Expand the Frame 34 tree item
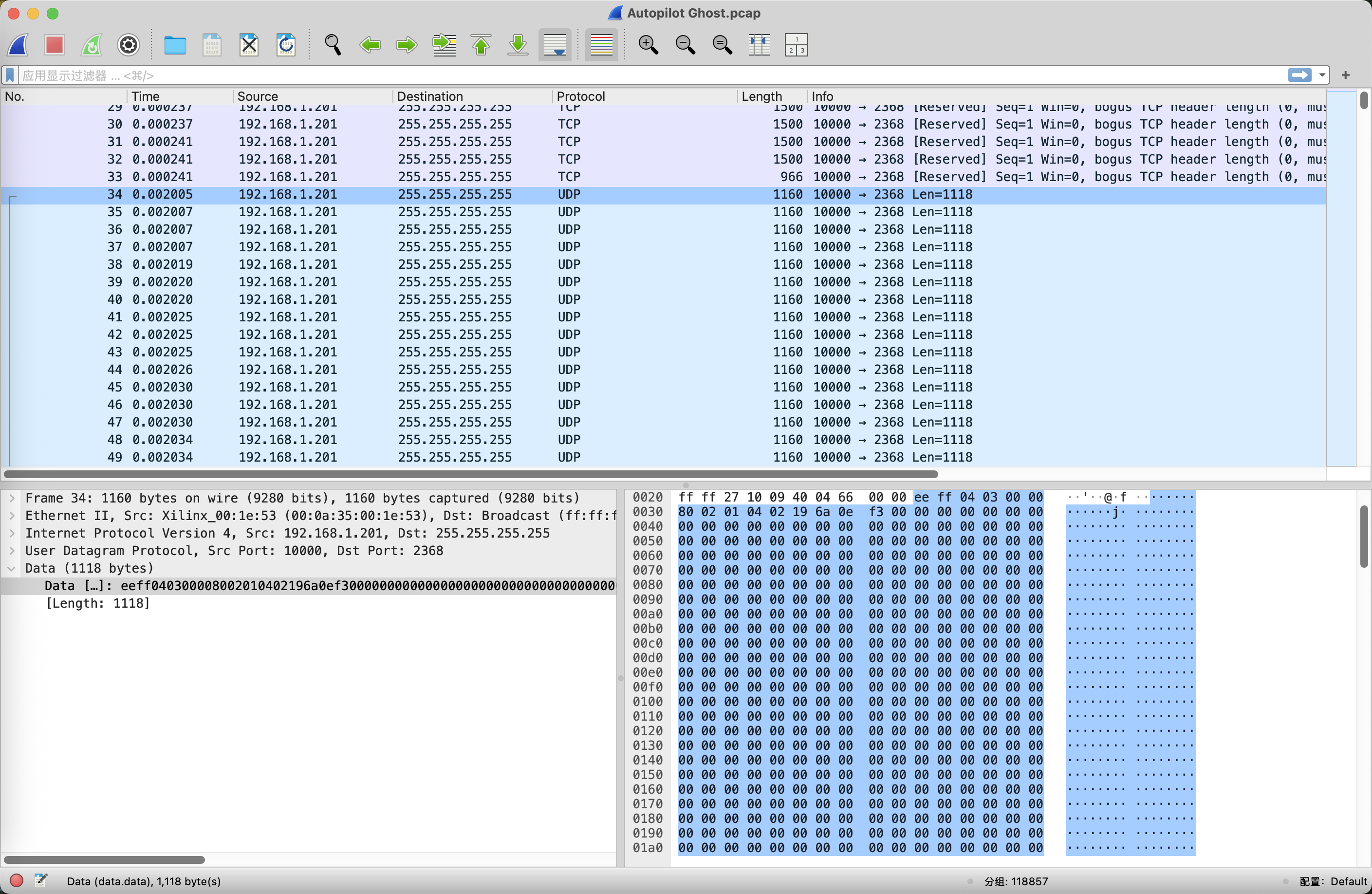This screenshot has height=894, width=1372. click(x=12, y=498)
